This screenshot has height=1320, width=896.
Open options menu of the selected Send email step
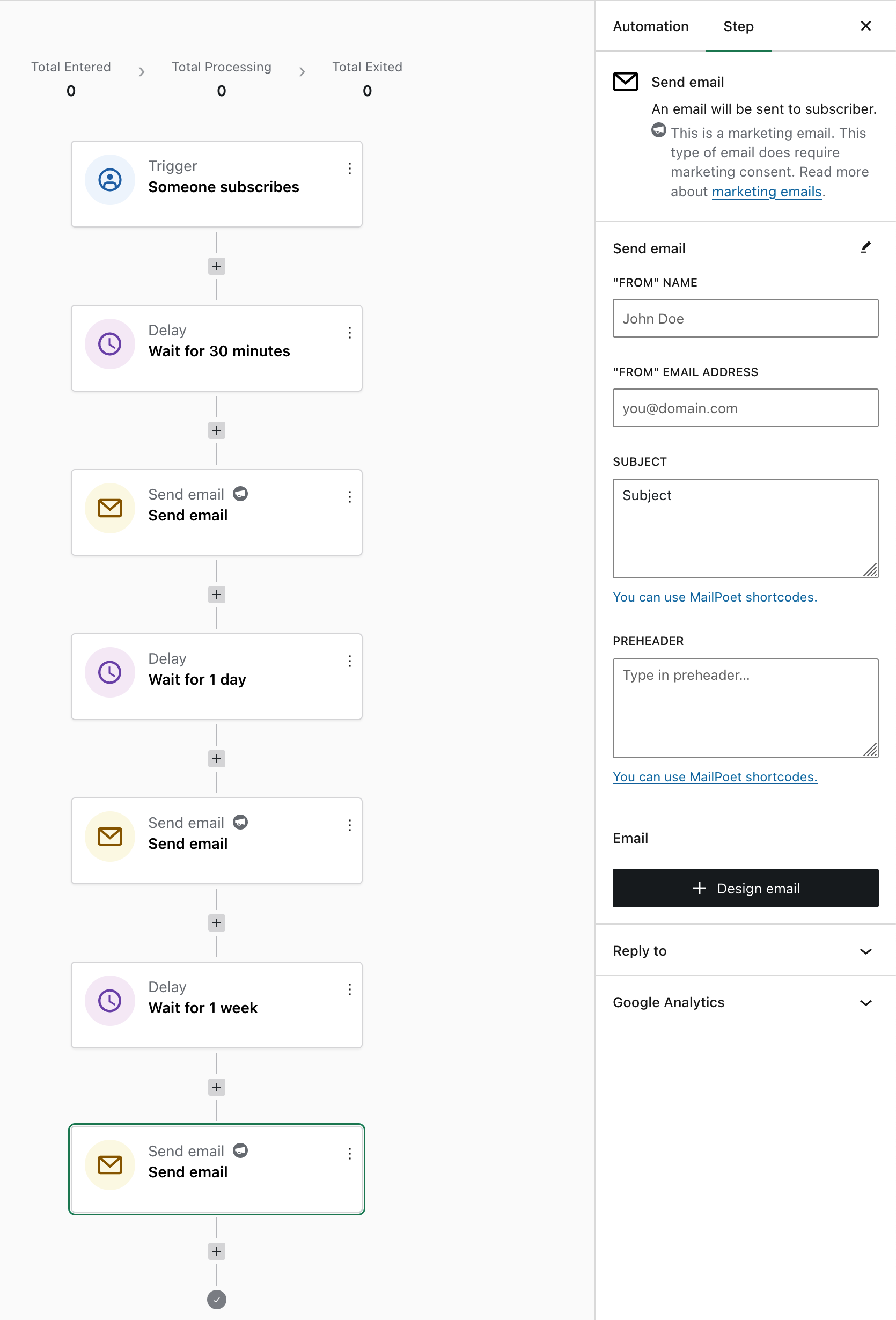pyautogui.click(x=350, y=1154)
